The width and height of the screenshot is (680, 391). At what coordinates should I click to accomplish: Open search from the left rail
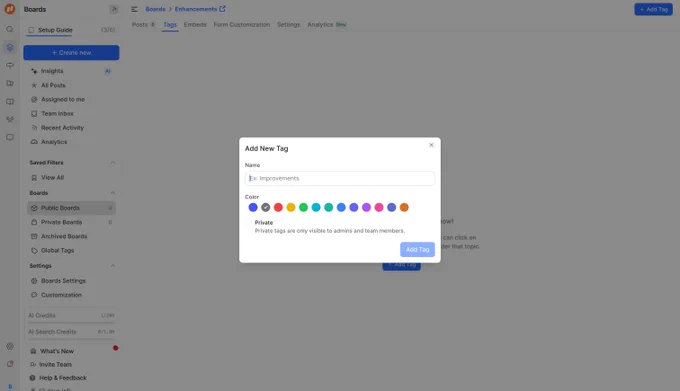pyautogui.click(x=10, y=29)
